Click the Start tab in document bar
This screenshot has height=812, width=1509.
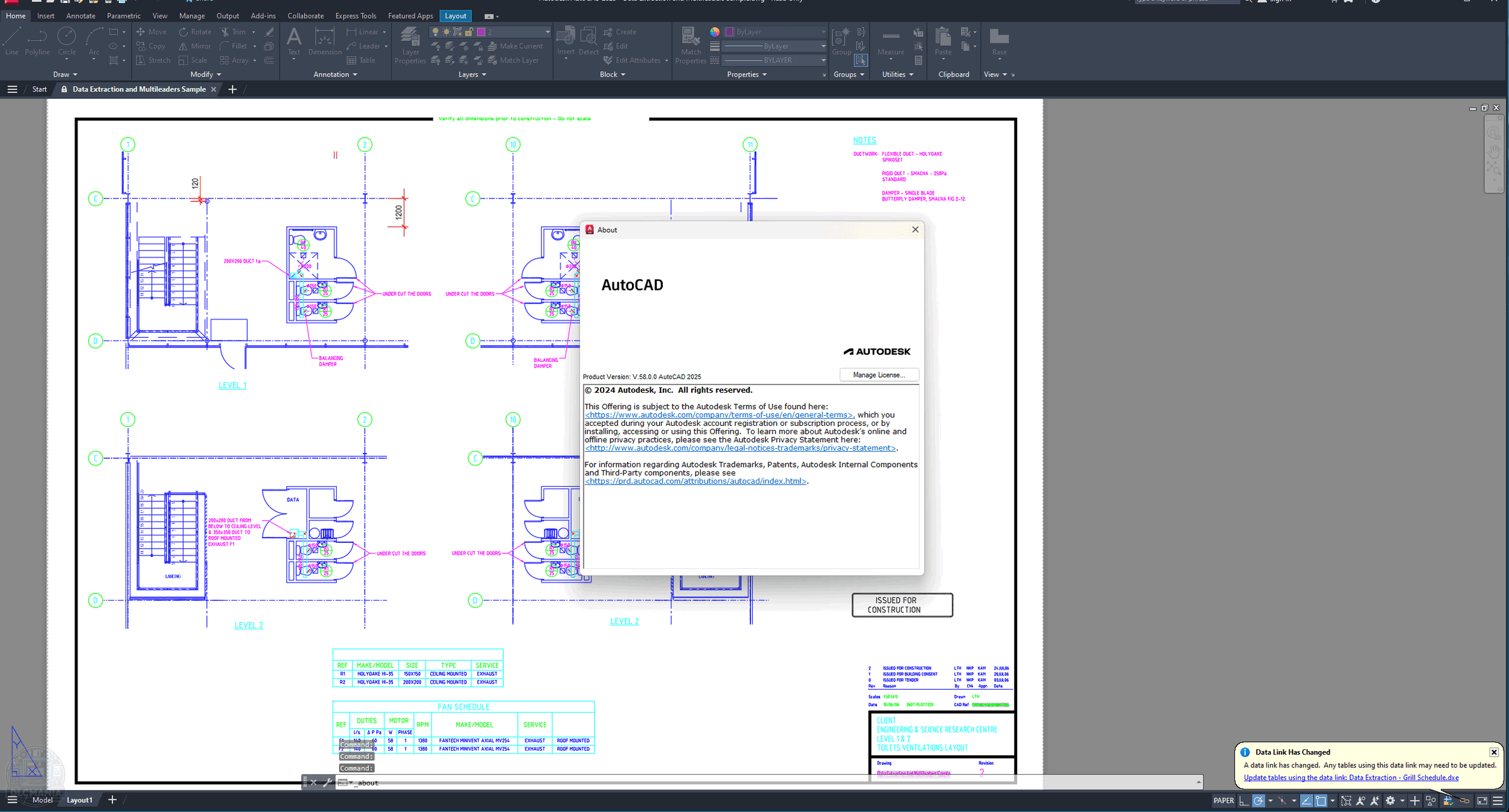pos(40,89)
